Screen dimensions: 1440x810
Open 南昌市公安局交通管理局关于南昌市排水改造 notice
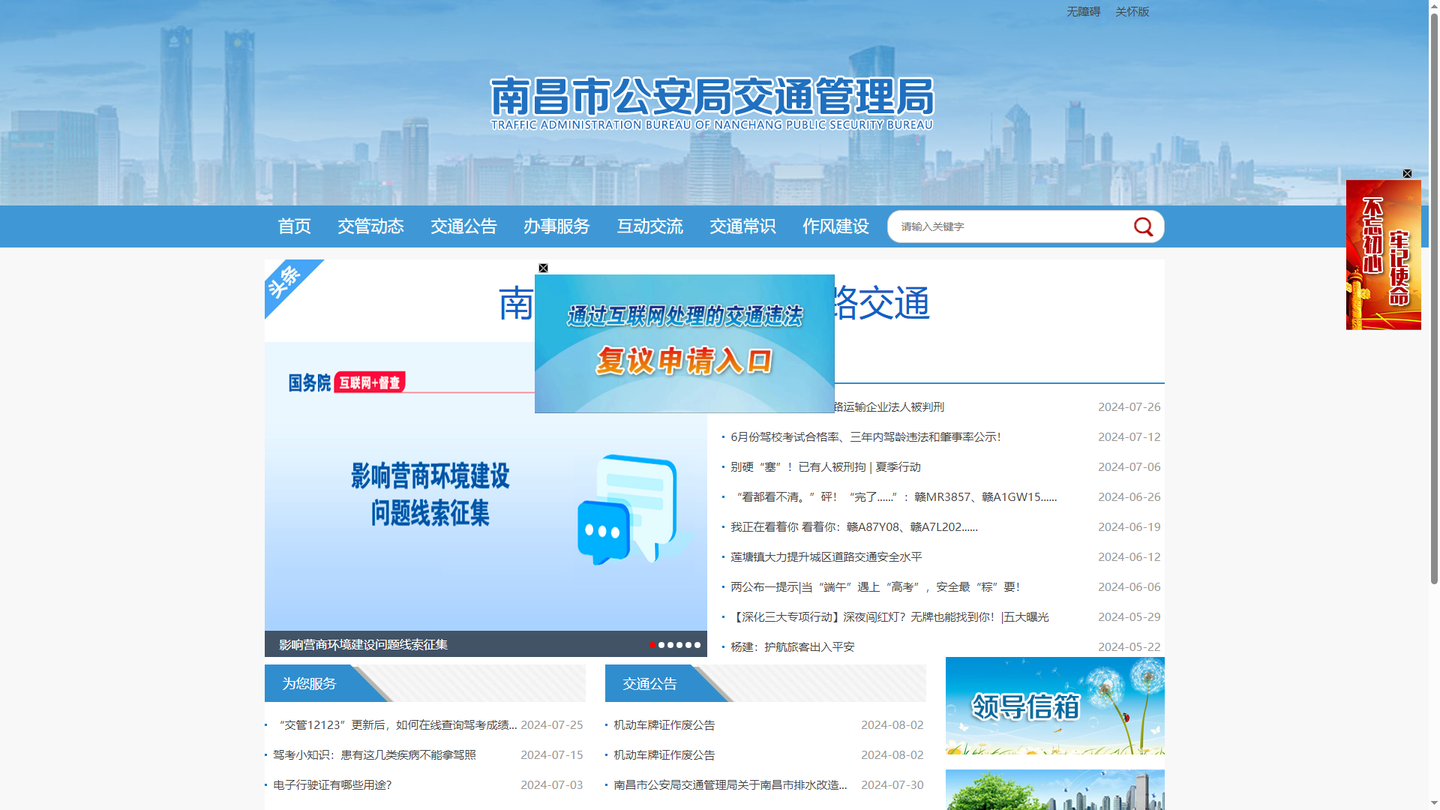(x=730, y=785)
